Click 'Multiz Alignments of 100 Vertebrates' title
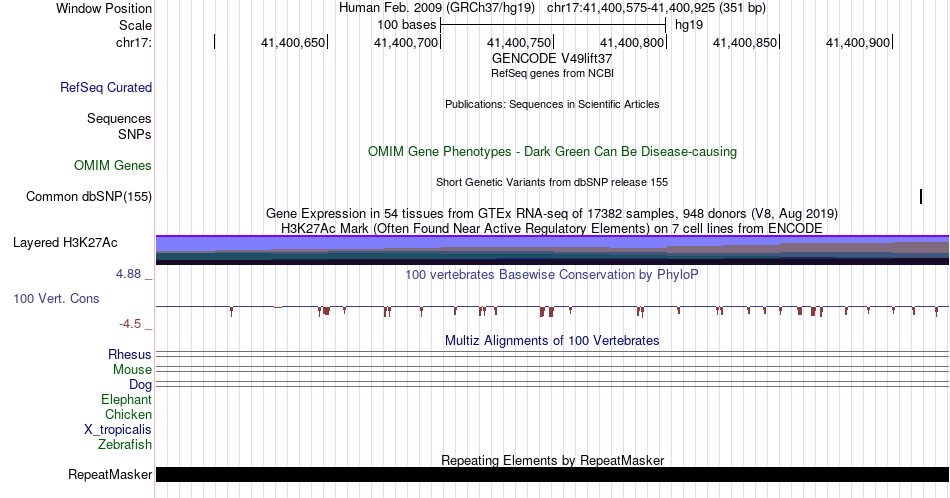The image size is (950, 498). pos(552,340)
